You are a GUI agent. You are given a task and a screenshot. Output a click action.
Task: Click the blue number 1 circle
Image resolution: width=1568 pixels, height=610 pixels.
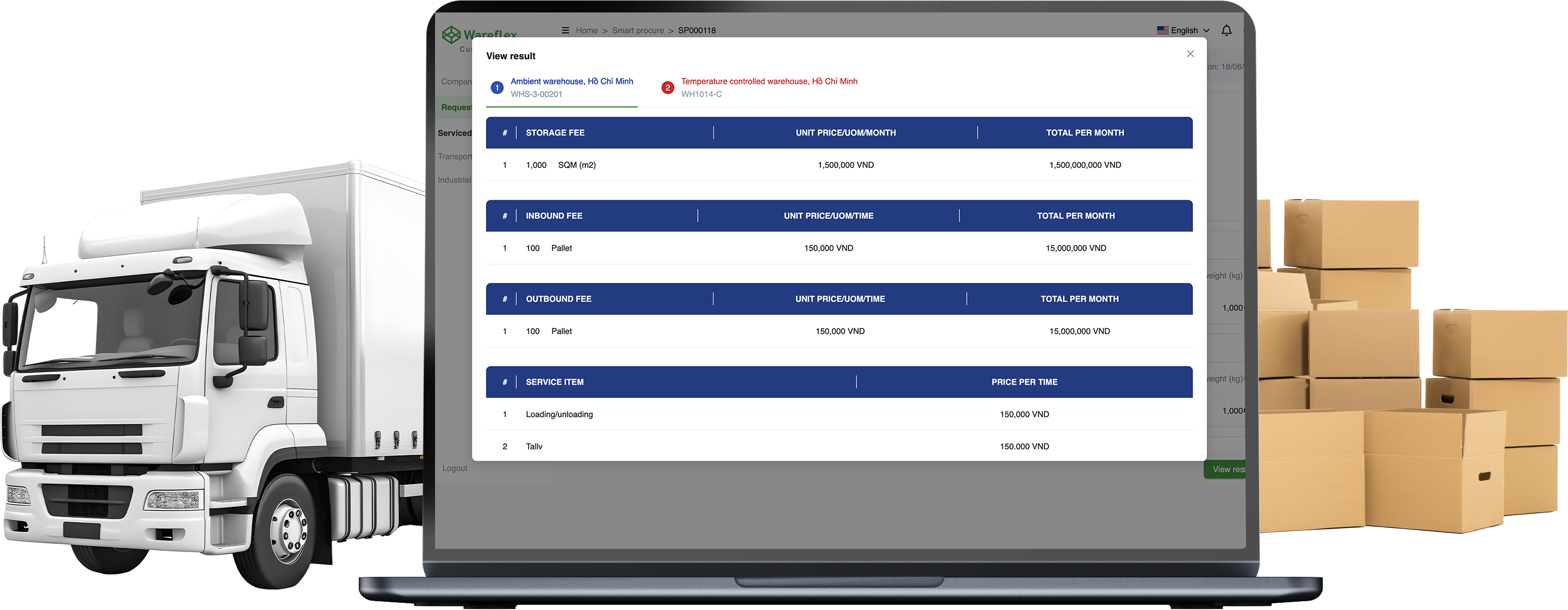[497, 88]
